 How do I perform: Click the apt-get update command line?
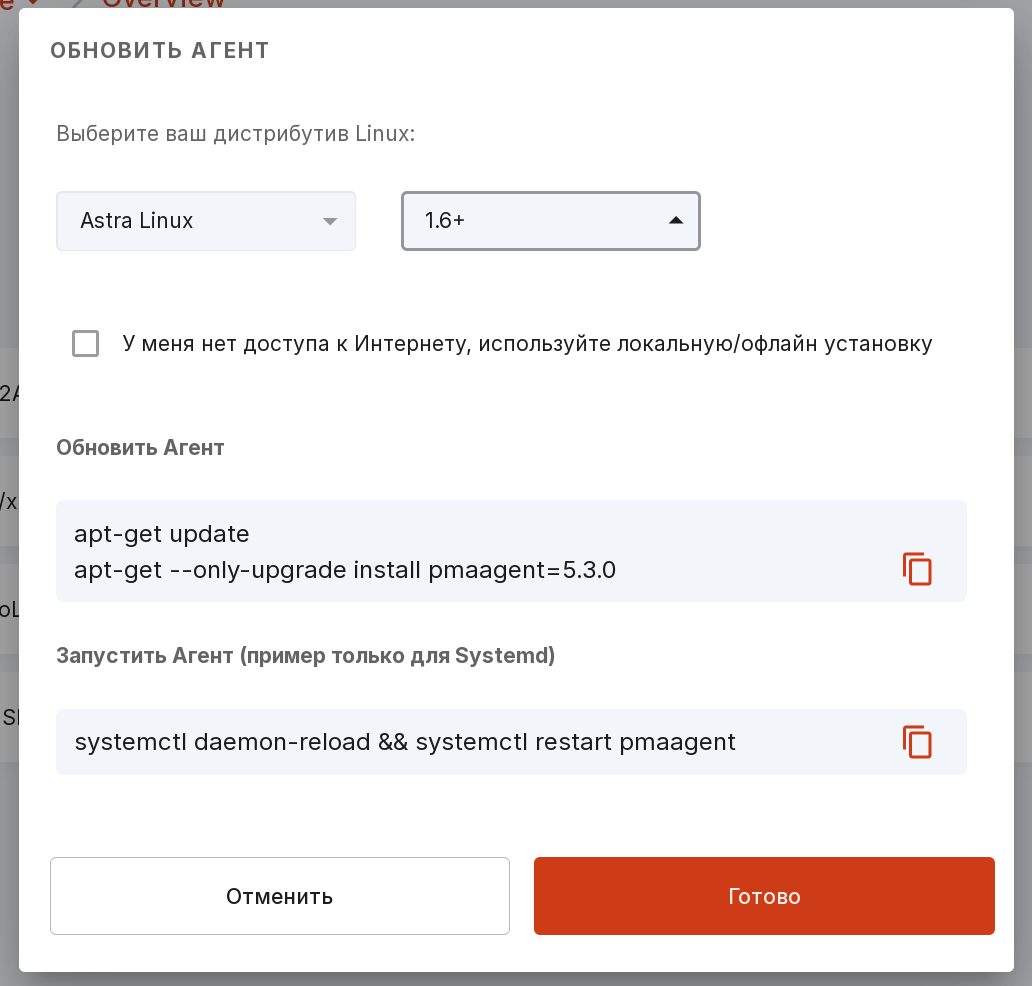click(161, 534)
